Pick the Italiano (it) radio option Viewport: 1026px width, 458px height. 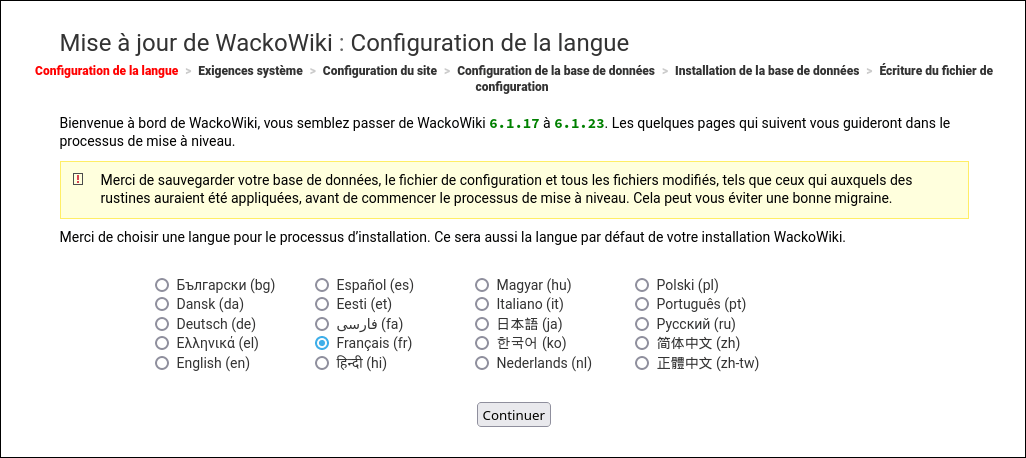pyautogui.click(x=482, y=304)
